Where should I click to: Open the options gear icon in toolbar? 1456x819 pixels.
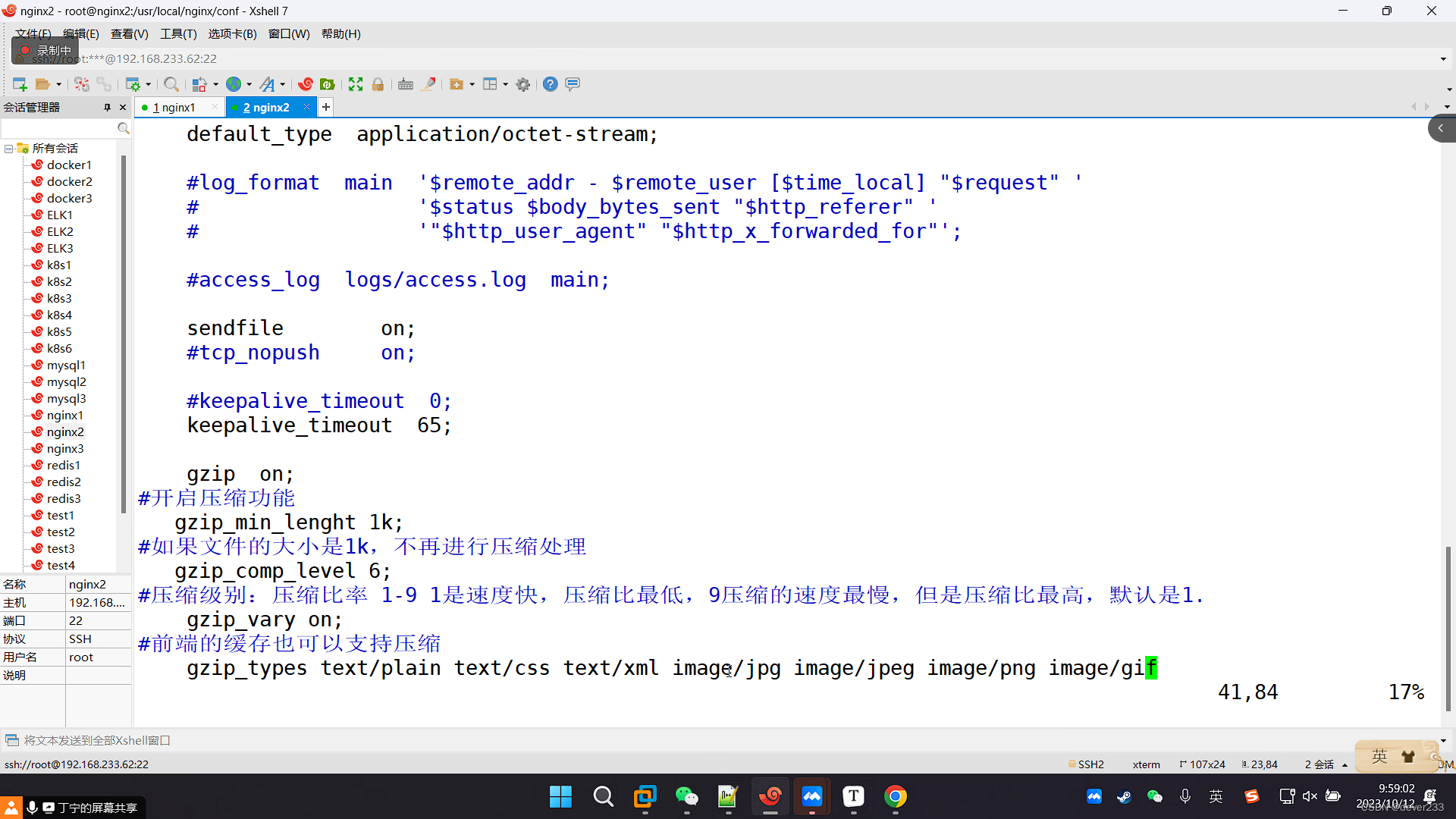coord(523,84)
